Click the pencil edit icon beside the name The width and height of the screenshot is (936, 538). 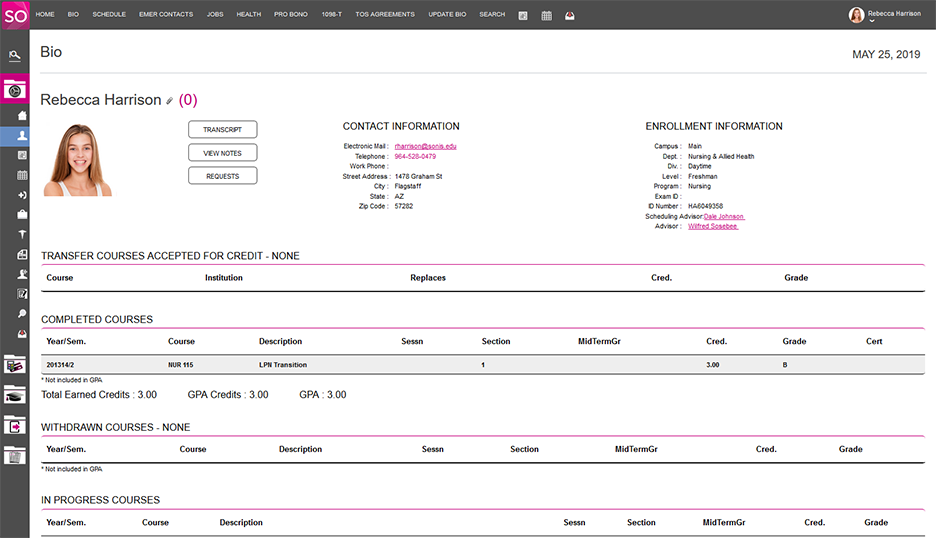point(170,101)
